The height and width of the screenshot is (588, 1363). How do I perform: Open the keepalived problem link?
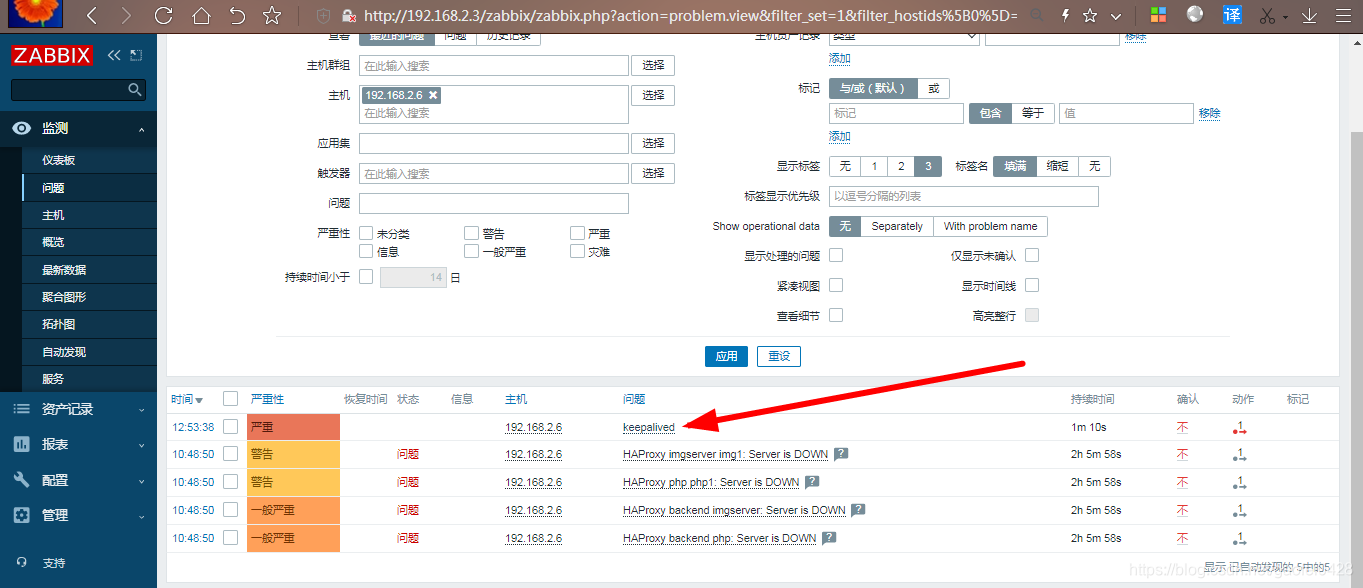pos(649,427)
